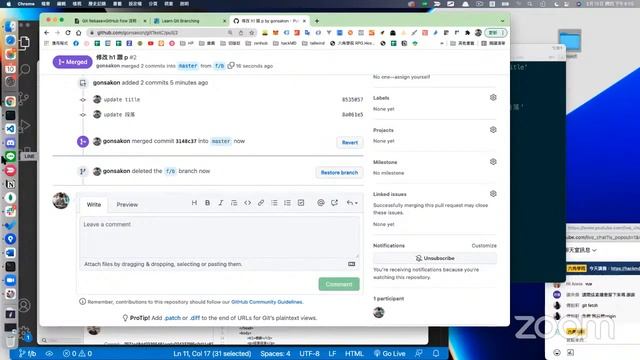Insert a numbered list
Image resolution: width=640 pixels, height=360 pixels.
coord(287,203)
